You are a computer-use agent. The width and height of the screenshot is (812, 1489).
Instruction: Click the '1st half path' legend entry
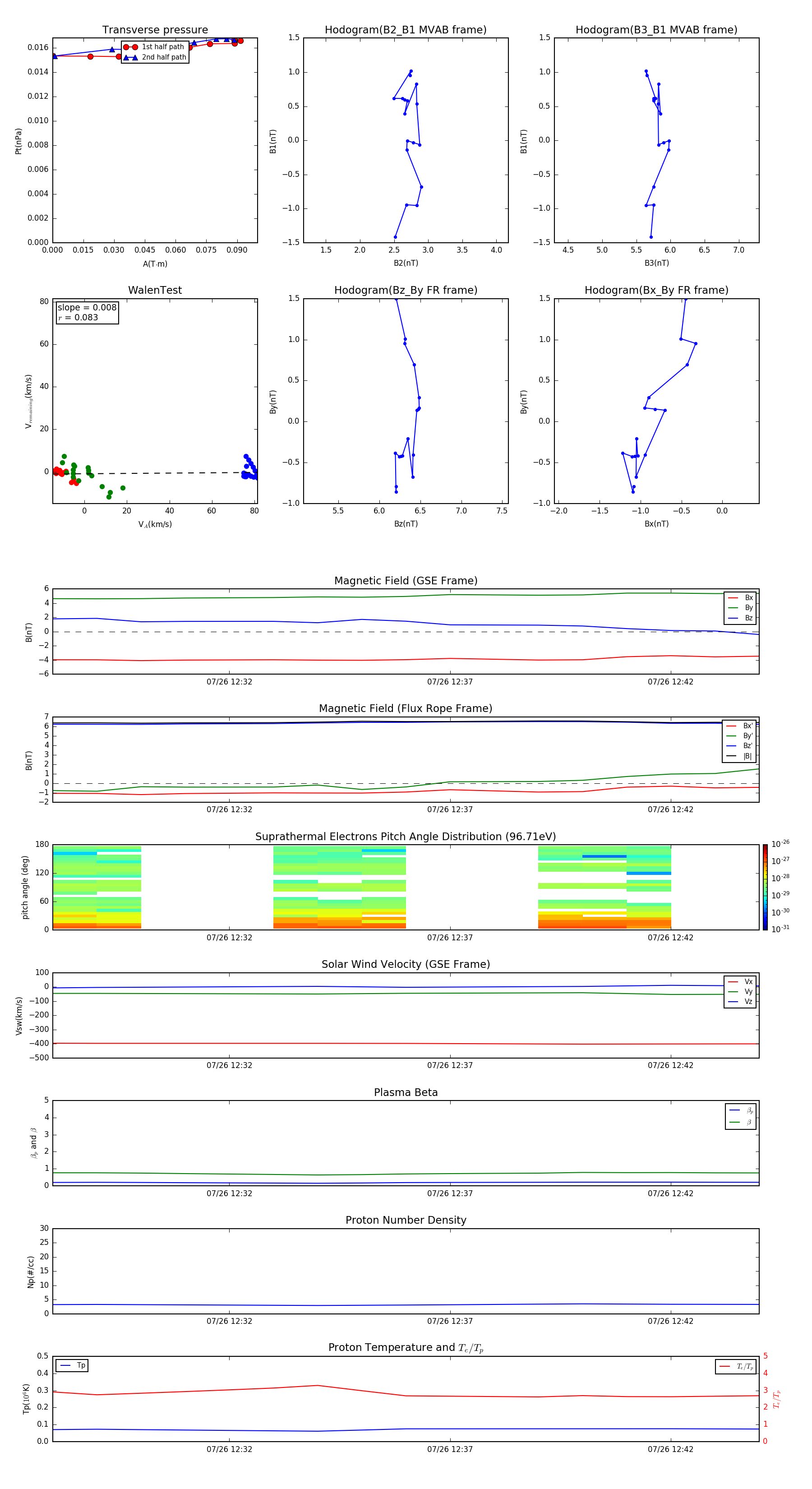[154, 47]
